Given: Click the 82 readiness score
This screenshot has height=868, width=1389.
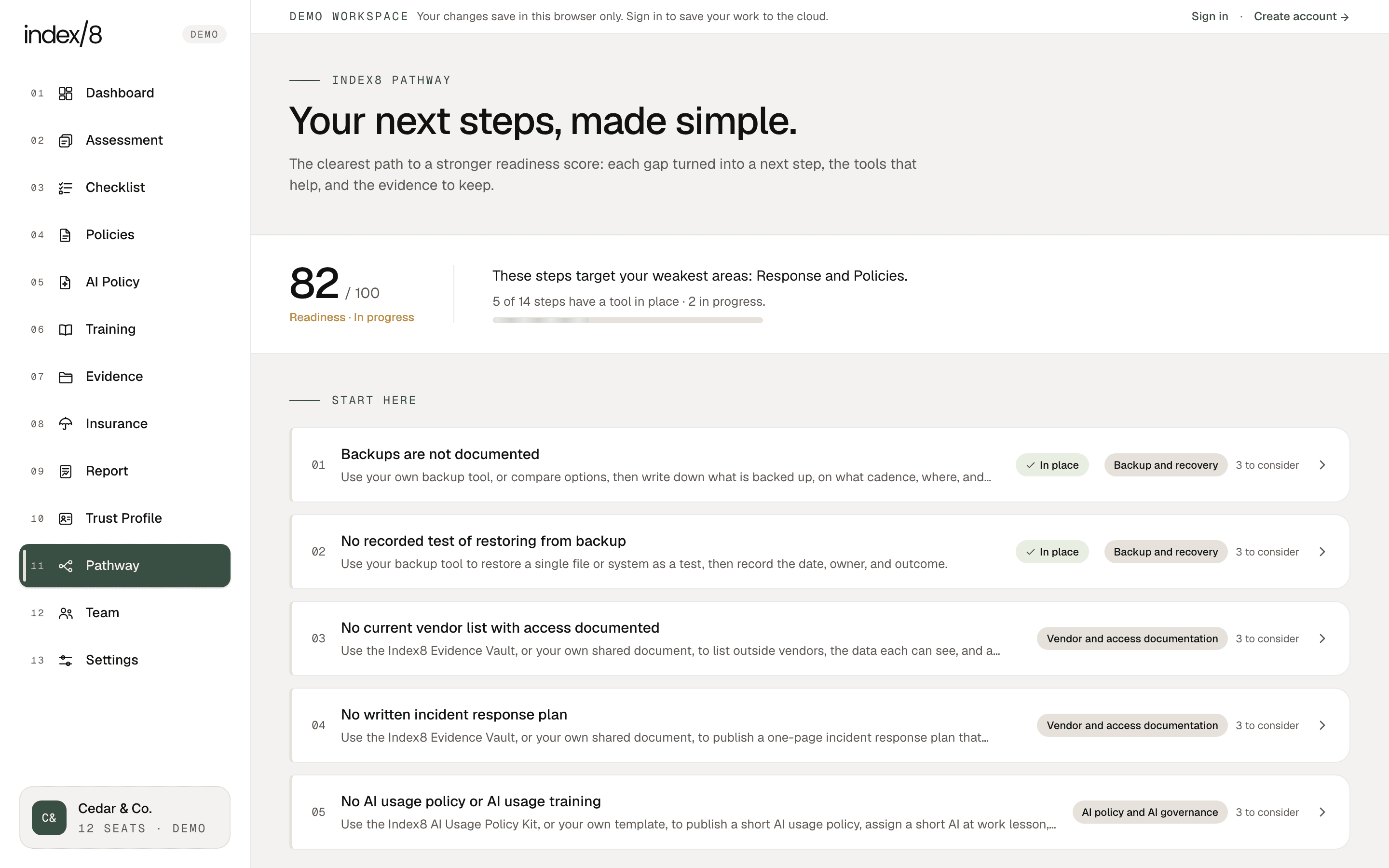Looking at the screenshot, I should [314, 284].
